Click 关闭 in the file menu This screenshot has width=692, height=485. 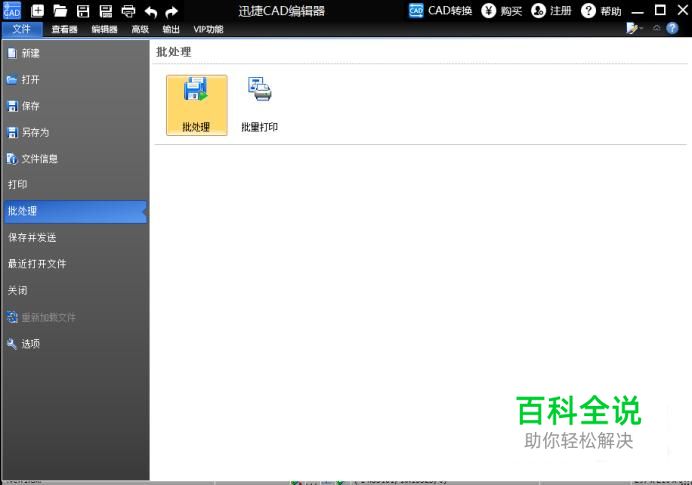click(75, 290)
